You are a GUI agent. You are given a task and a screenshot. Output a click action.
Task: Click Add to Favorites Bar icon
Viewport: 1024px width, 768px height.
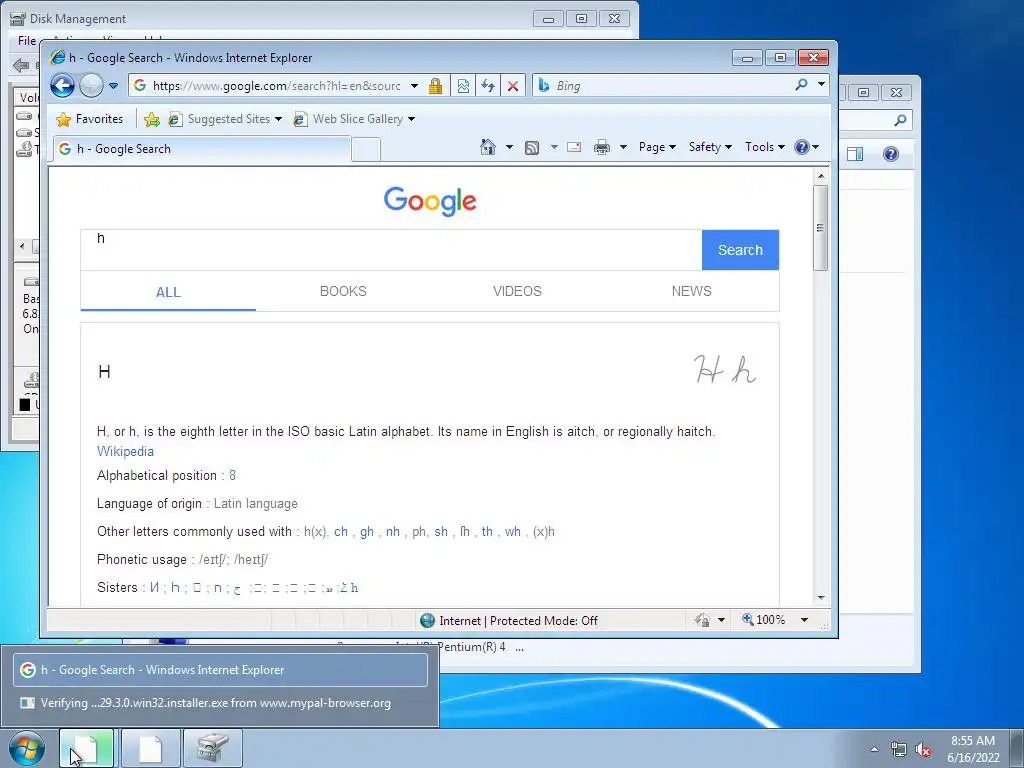(152, 119)
